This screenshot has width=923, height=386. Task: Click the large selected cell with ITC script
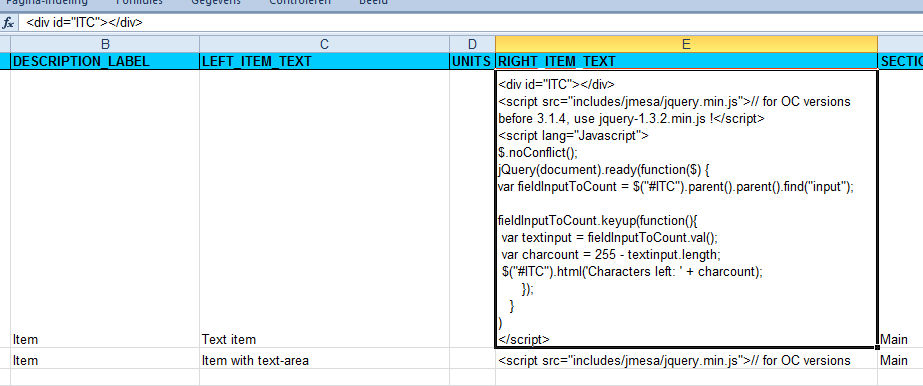[x=686, y=209]
